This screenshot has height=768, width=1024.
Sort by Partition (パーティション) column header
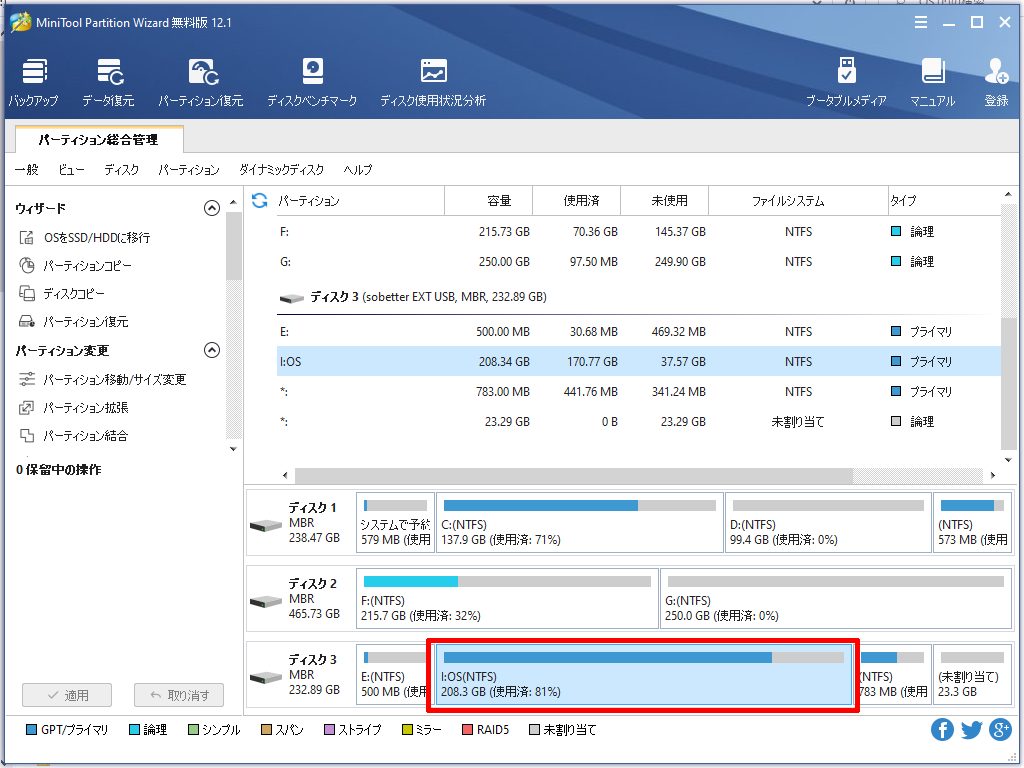359,200
